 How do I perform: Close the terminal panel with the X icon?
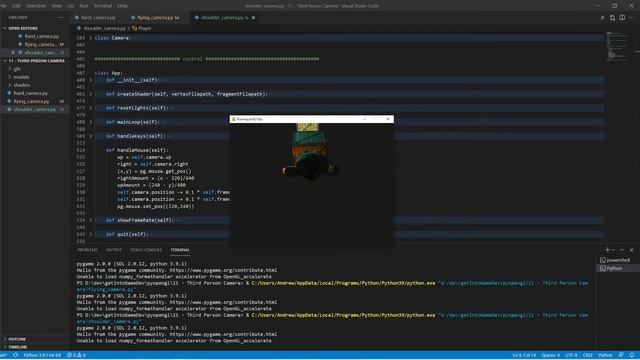(631, 250)
